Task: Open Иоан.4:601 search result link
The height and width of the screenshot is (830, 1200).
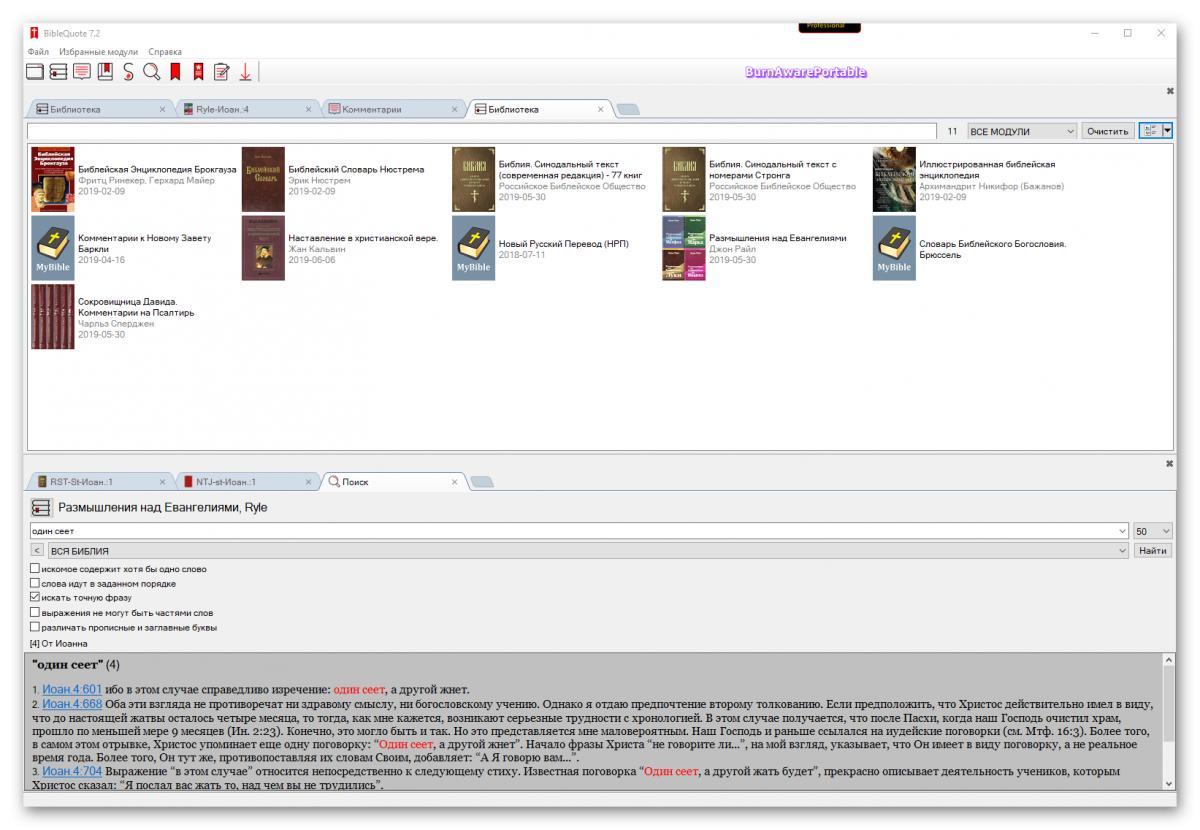Action: pos(72,690)
